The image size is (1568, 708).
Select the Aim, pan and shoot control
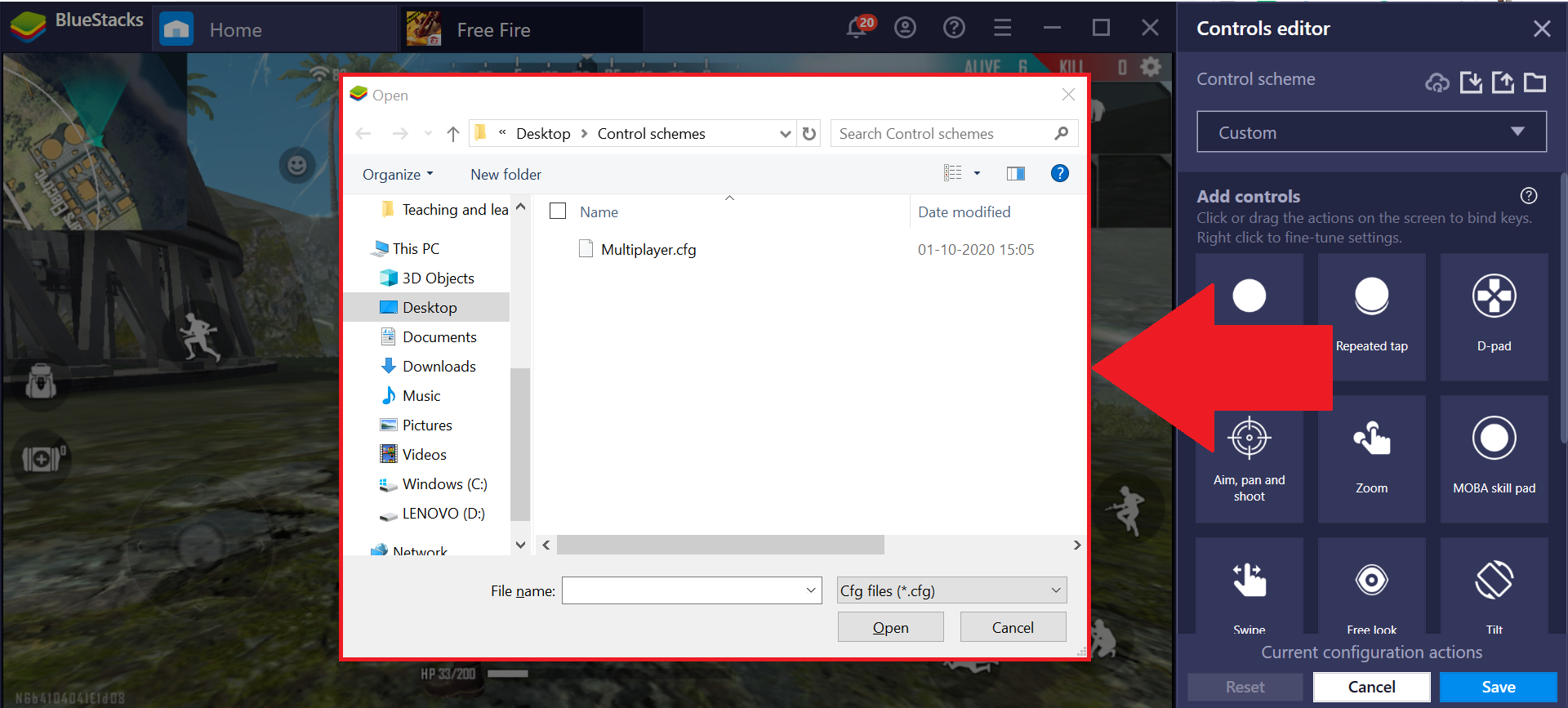coord(1249,459)
